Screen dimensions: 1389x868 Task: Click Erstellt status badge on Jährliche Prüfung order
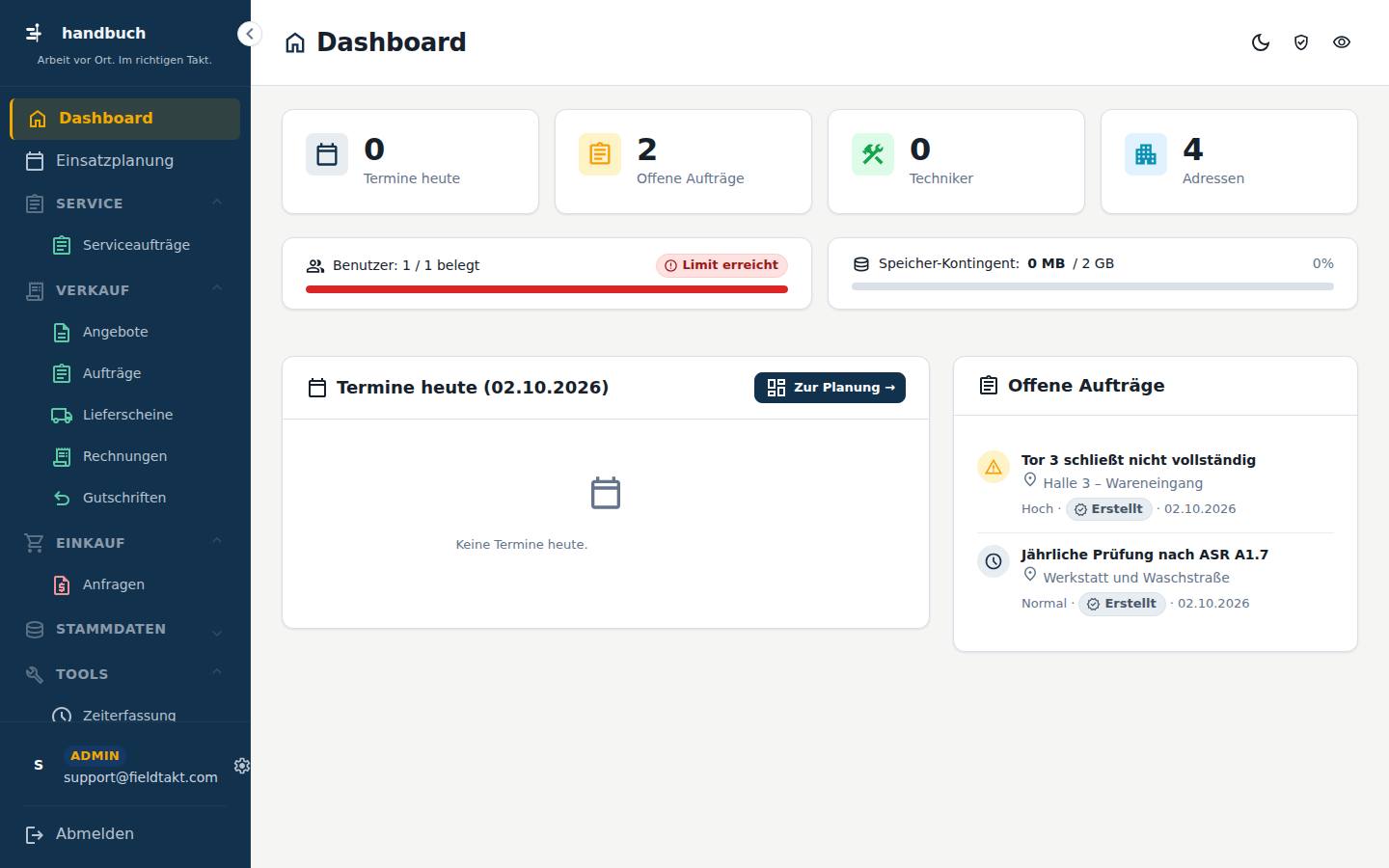click(x=1122, y=604)
